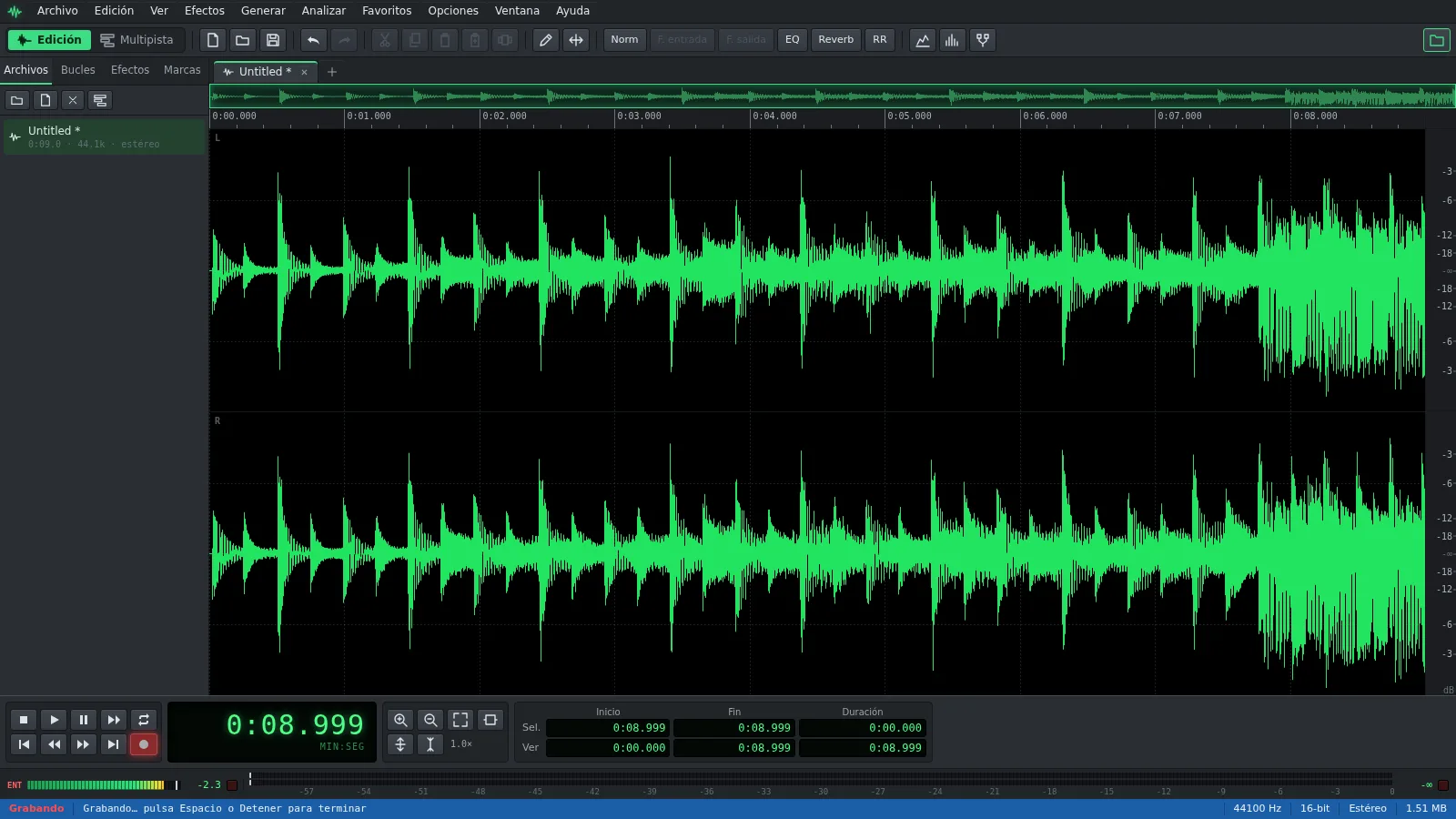
Task: Click the new document icon in Archivos panel
Action: click(x=45, y=100)
